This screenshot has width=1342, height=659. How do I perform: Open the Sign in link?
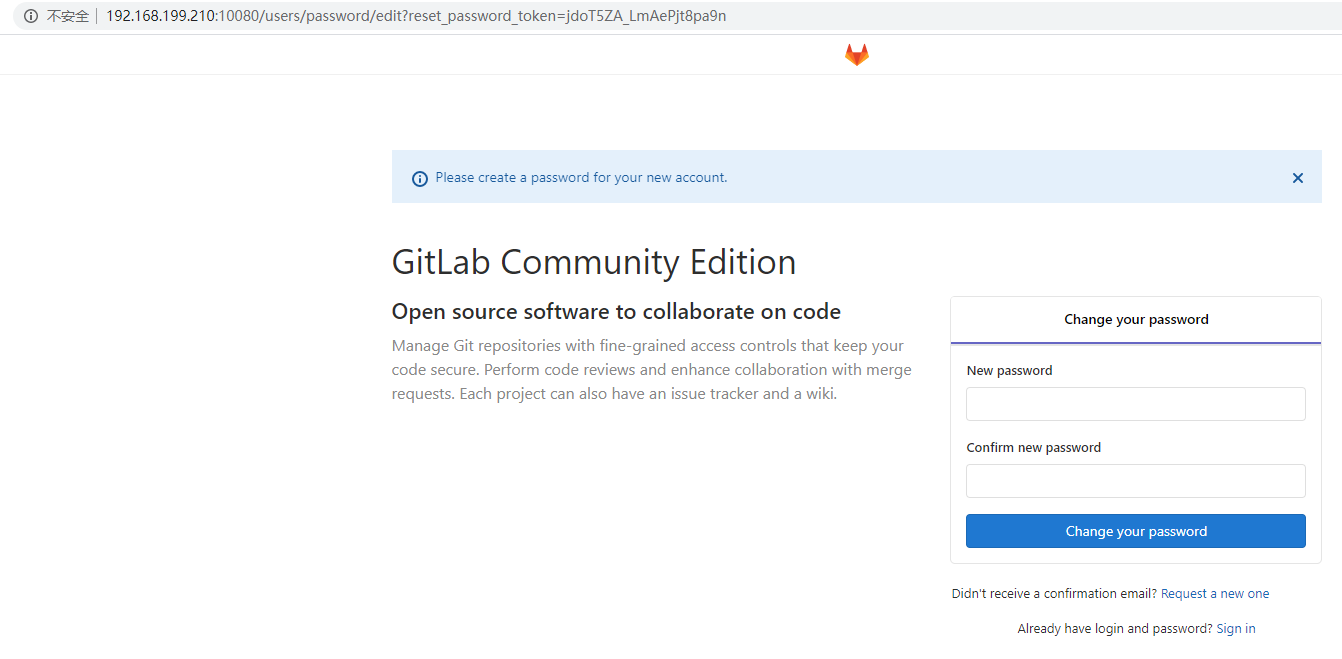pyautogui.click(x=1236, y=629)
